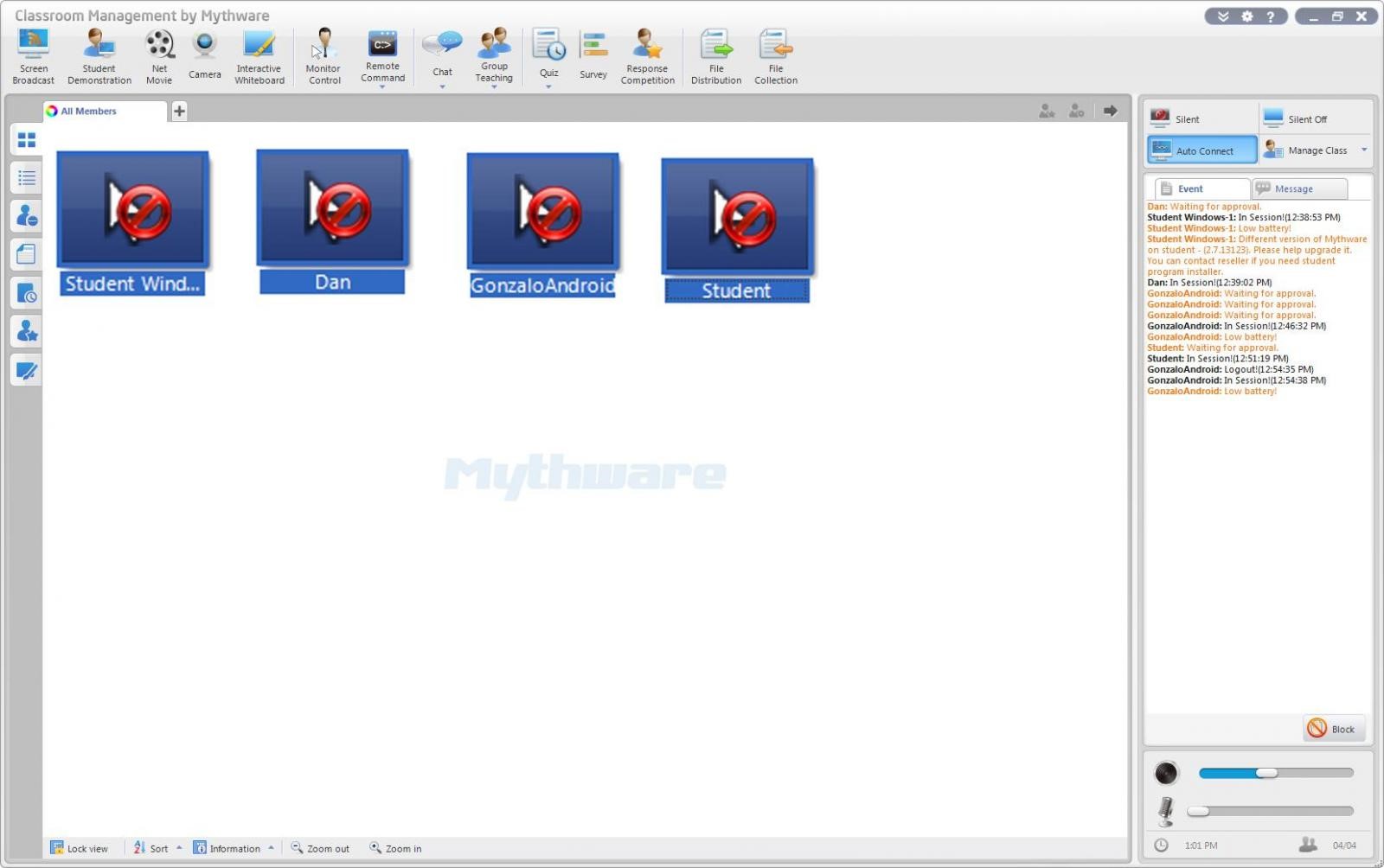Expand the Chat dropdown arrow
This screenshot has width=1384, height=868.
point(442,85)
